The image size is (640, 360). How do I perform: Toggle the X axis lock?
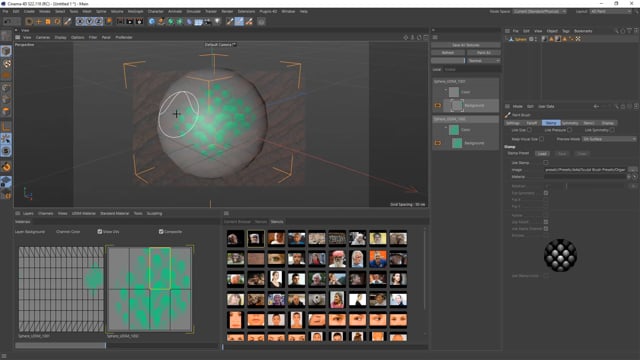point(80,22)
